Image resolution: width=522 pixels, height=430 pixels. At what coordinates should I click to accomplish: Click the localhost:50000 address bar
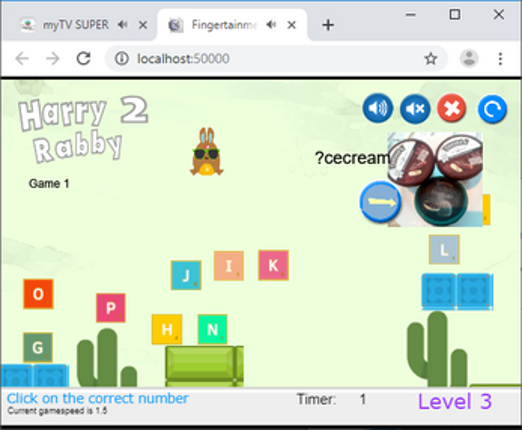pyautogui.click(x=276, y=59)
